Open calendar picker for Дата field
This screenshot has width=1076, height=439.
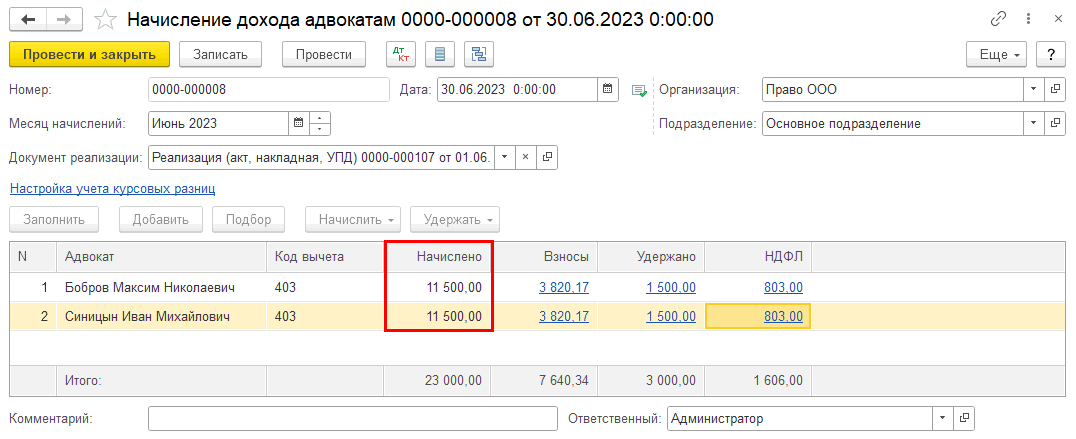click(x=607, y=90)
